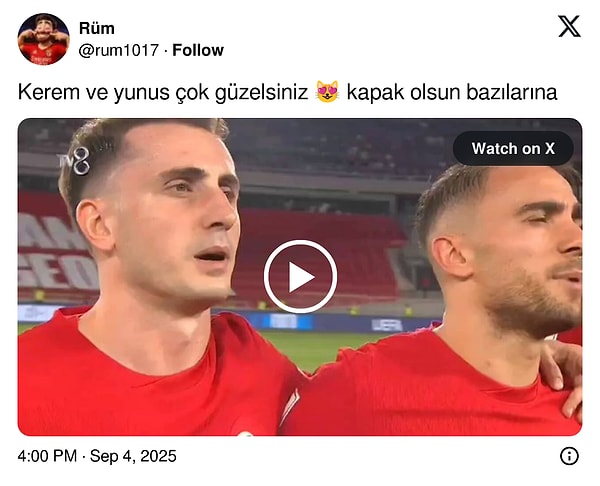
Task: Click the phrase kapak olsun bazılarına
Action: (452, 92)
